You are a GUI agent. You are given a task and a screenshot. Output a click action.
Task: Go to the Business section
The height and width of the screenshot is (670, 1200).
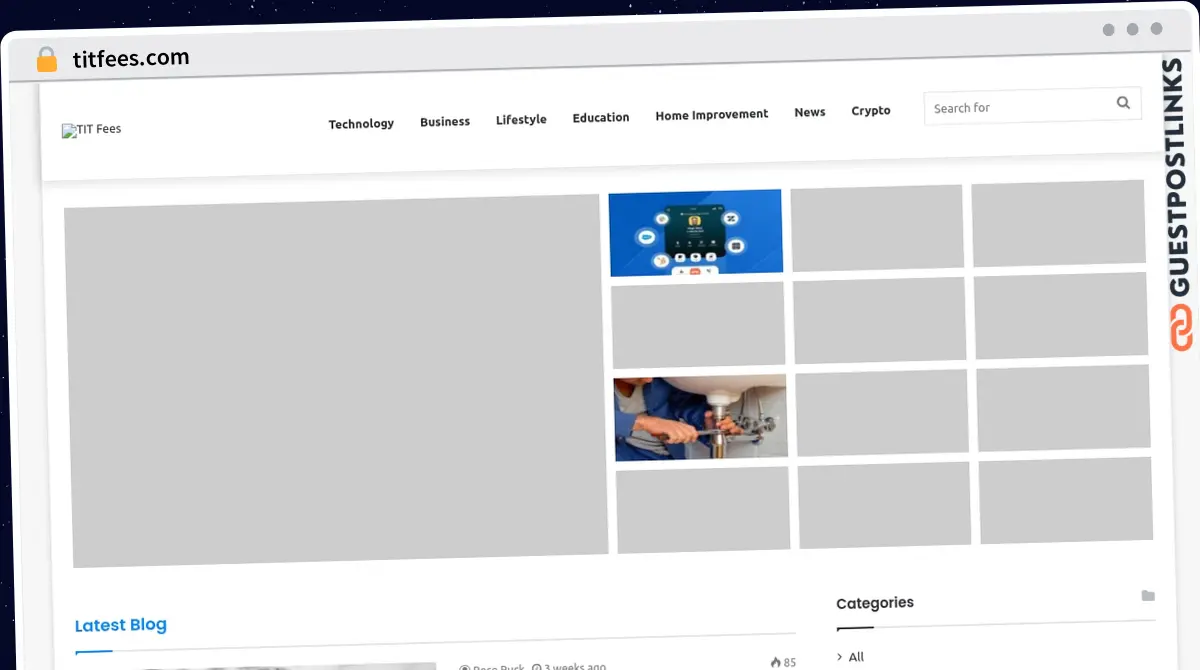coord(445,122)
